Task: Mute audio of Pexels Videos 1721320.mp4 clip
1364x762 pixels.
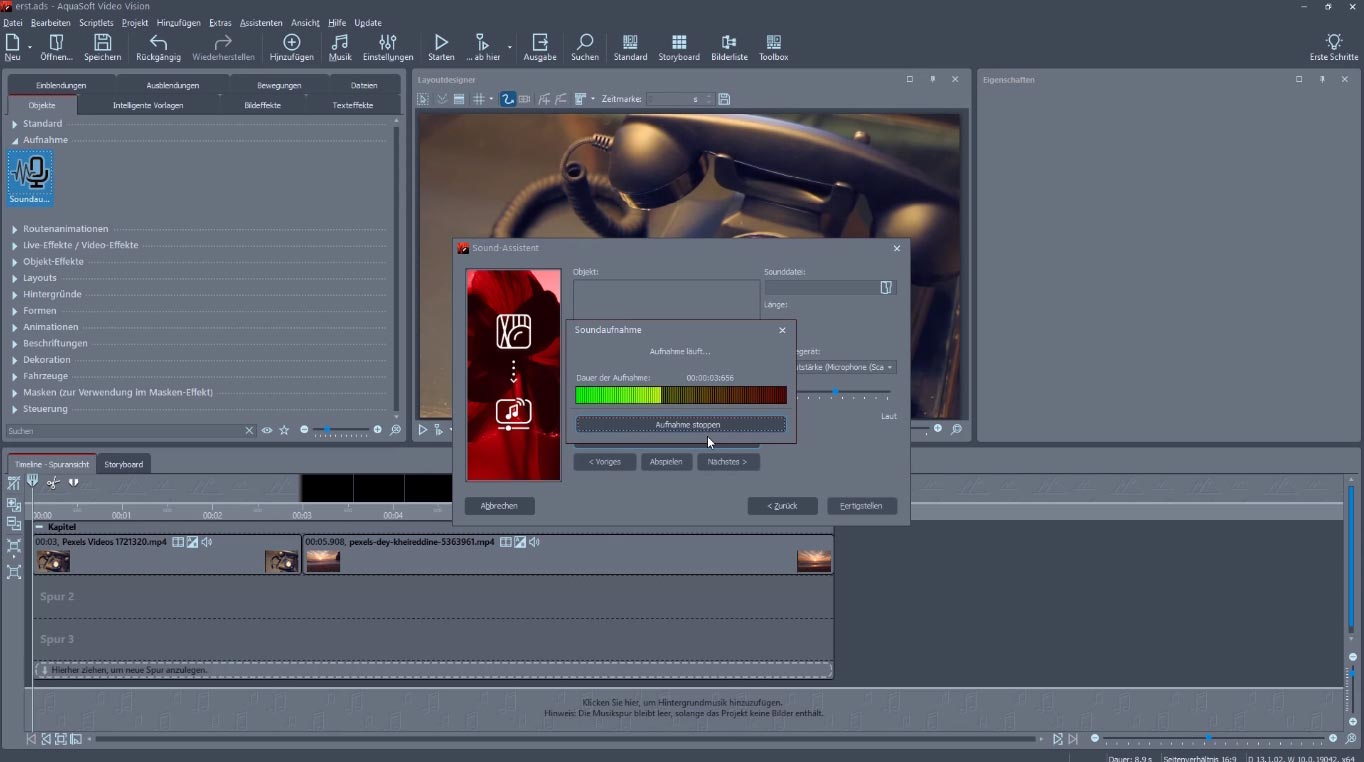Action: [x=207, y=542]
